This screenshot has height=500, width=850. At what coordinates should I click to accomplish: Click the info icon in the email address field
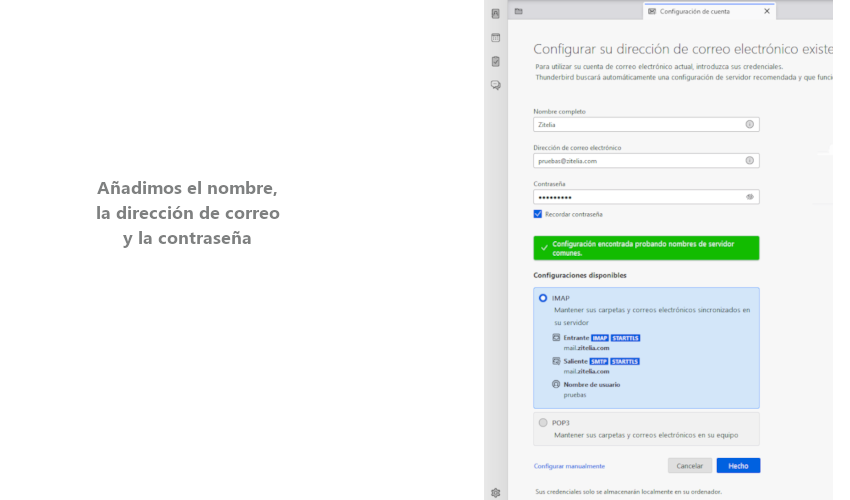click(749, 160)
